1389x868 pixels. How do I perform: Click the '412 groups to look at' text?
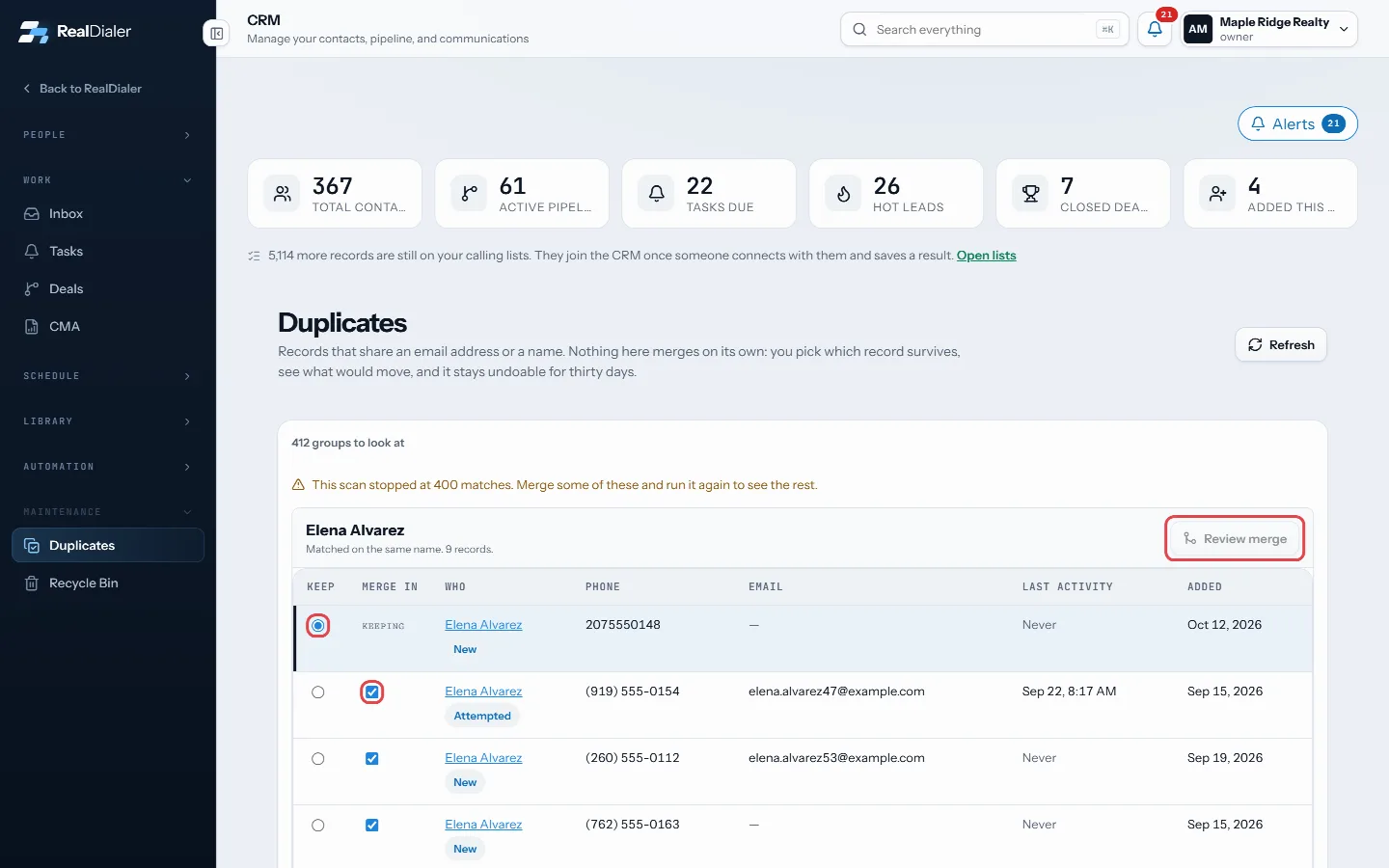(348, 444)
